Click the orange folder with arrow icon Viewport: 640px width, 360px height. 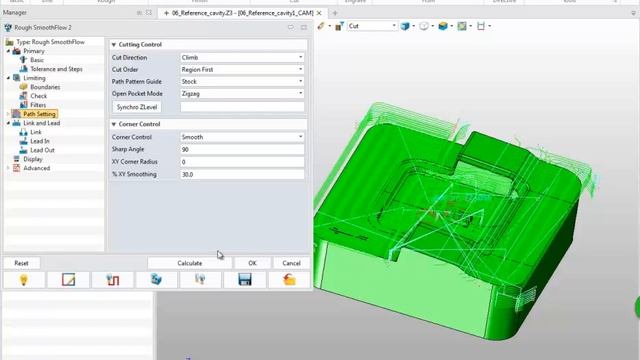pos(289,280)
